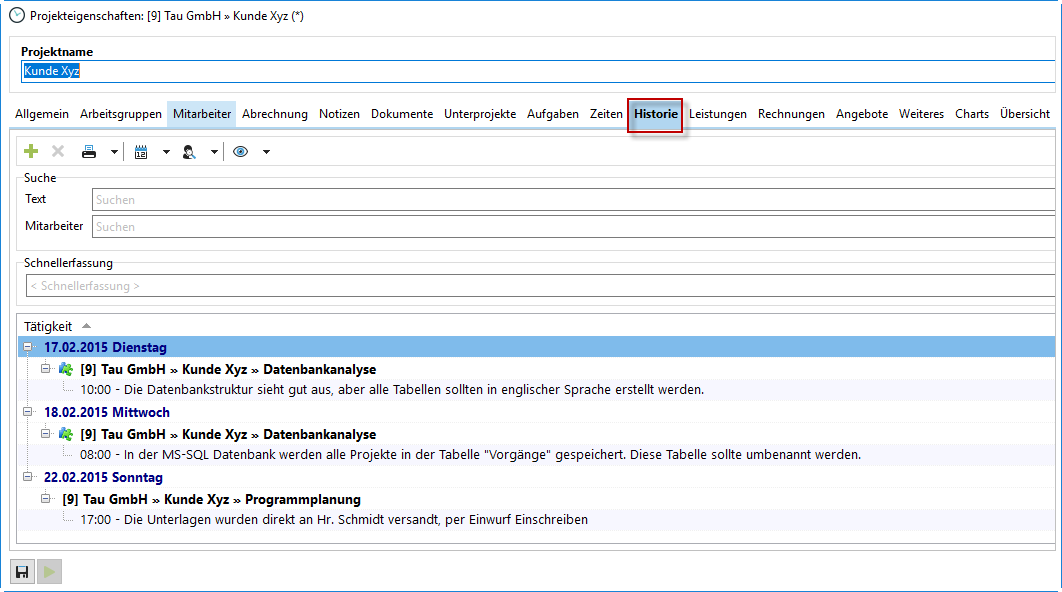
Task: Focus the Schnellerfassung input box
Action: tap(540, 286)
